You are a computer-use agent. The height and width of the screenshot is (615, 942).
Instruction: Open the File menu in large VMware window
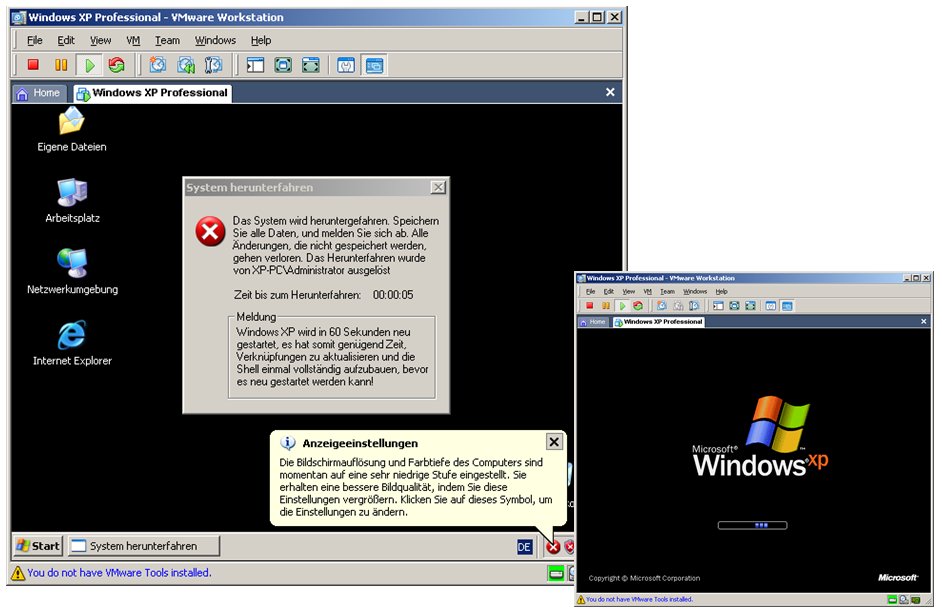(35, 40)
